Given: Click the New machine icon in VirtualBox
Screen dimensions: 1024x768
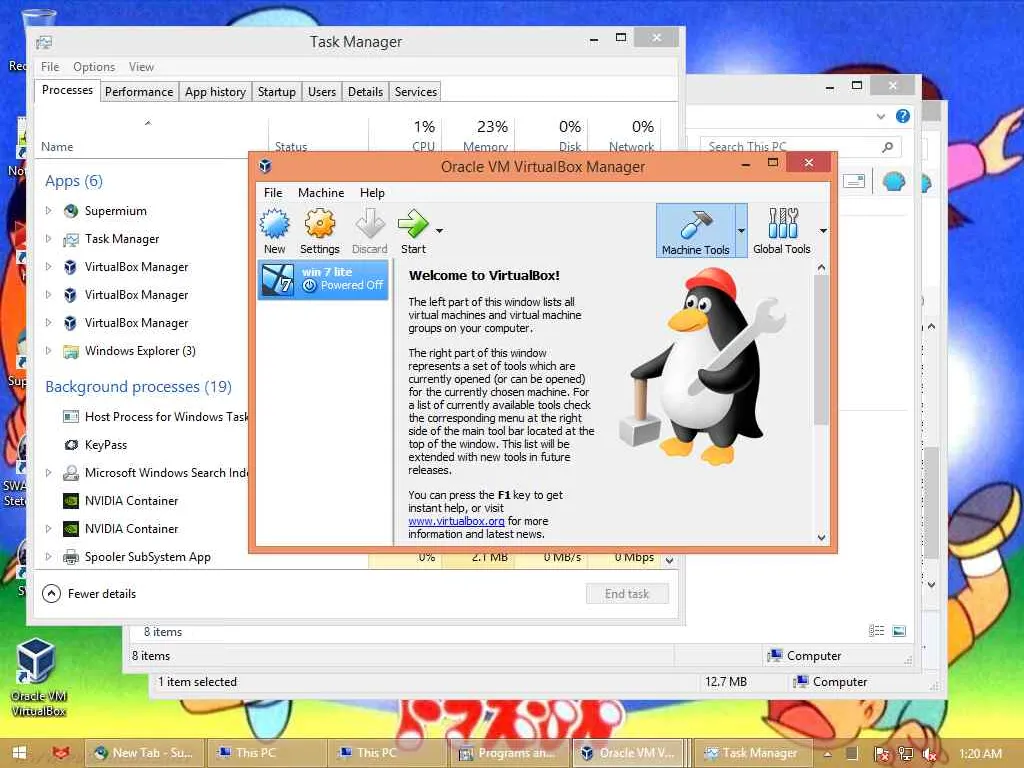Looking at the screenshot, I should (x=275, y=224).
